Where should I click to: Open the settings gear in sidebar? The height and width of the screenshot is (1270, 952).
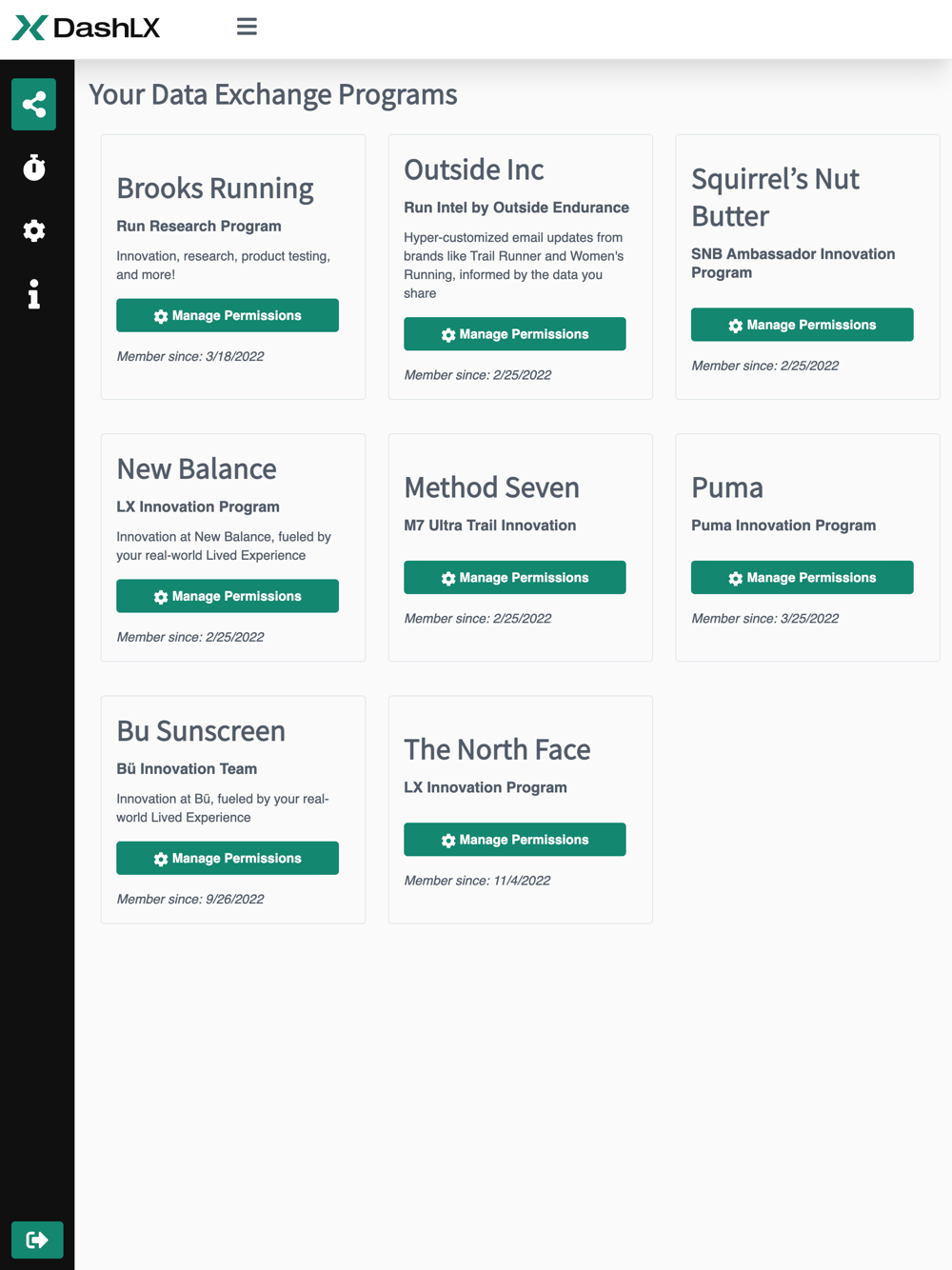(34, 230)
